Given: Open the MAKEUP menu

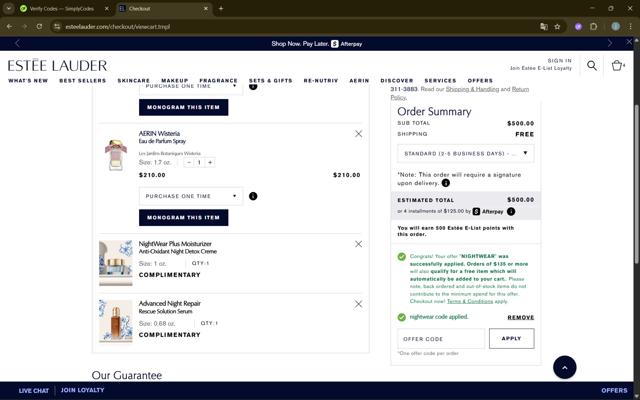Looking at the screenshot, I should (x=175, y=80).
